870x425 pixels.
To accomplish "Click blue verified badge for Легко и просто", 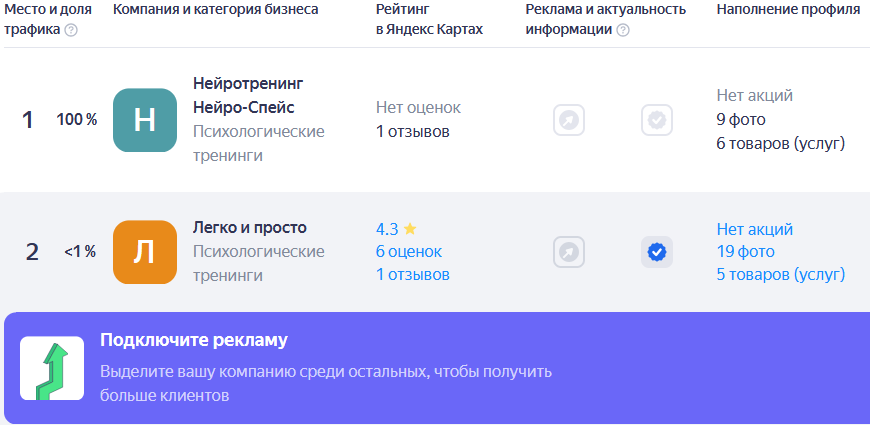I will click(657, 252).
